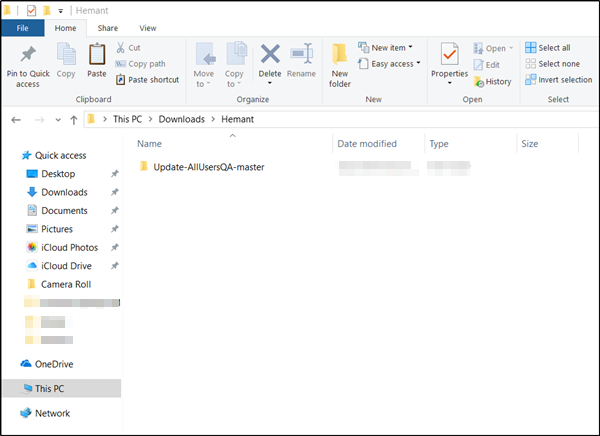Open iCloud Photos in navigation pane
Image resolution: width=600 pixels, height=436 pixels.
click(62, 247)
